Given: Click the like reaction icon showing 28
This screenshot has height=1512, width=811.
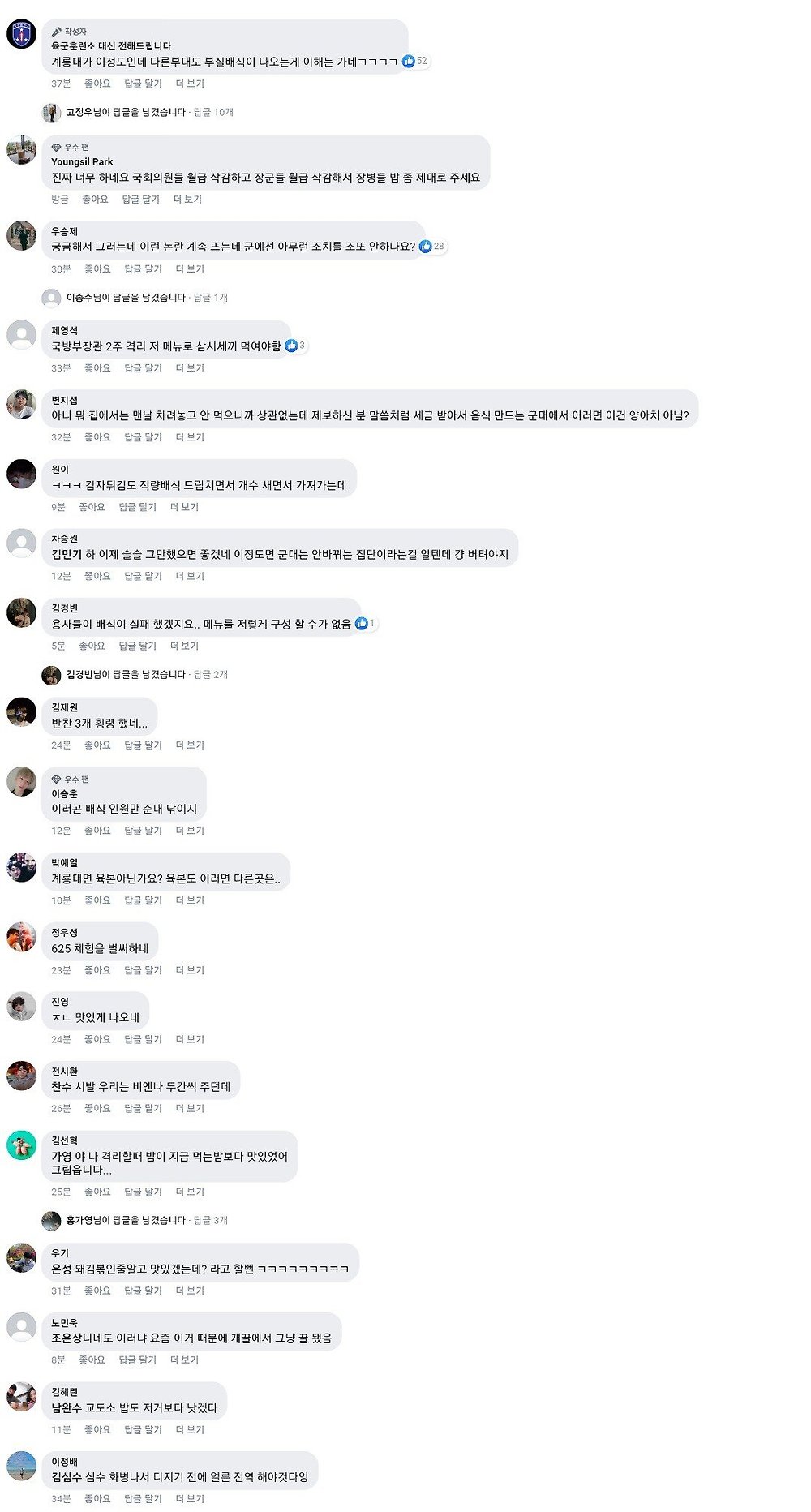Looking at the screenshot, I should tap(425, 246).
